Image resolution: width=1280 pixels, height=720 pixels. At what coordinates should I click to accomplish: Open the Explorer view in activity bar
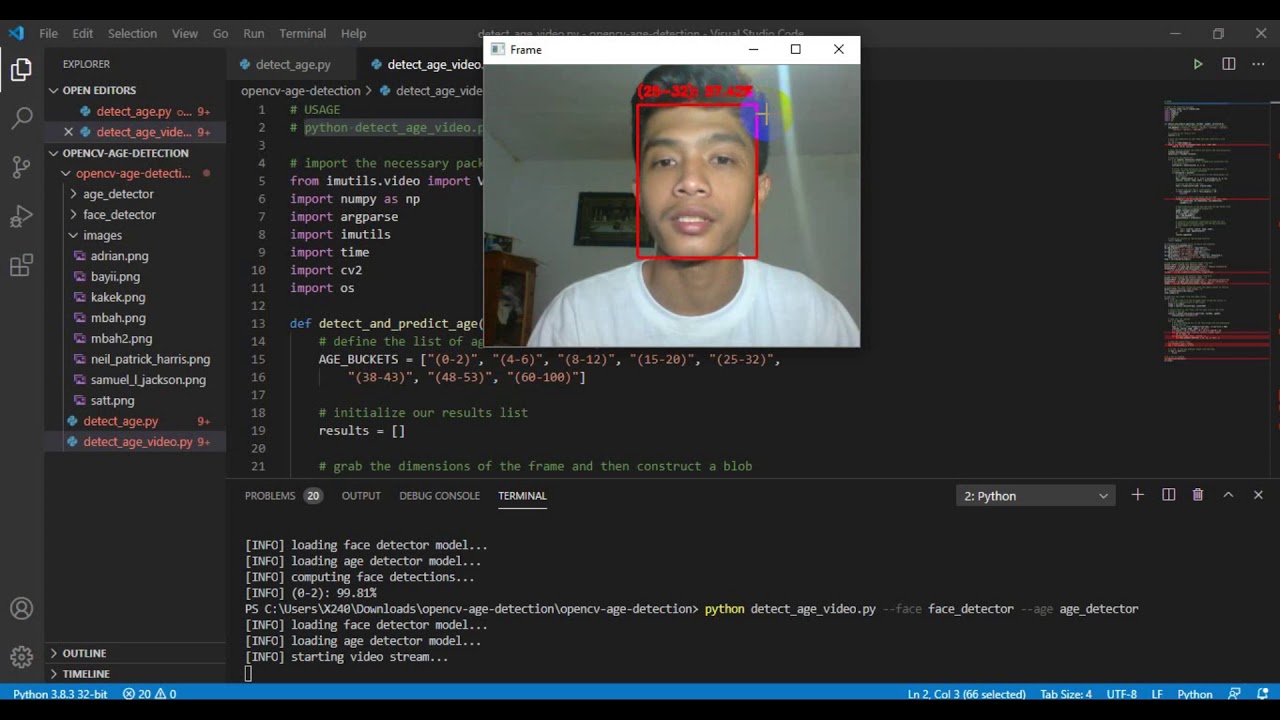21,70
